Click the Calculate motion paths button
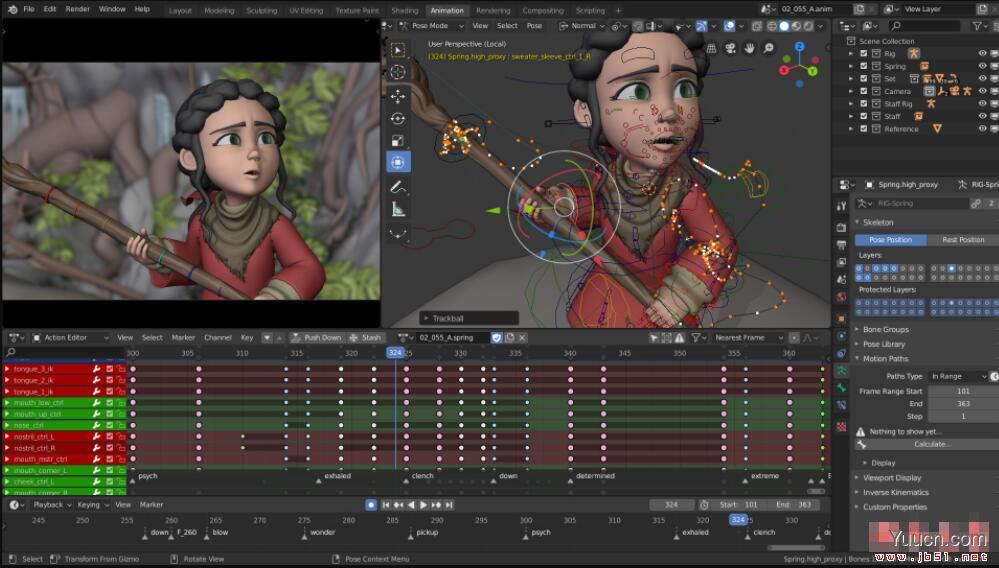This screenshot has width=999, height=568. point(932,444)
